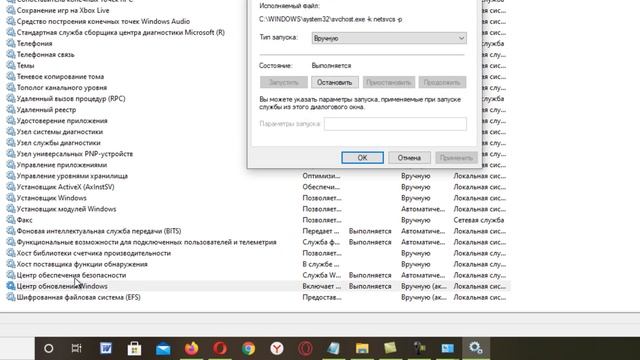Open Sticky Notes icon on taskbar
Image resolution: width=640 pixels, height=360 pixels.
[x=390, y=348]
